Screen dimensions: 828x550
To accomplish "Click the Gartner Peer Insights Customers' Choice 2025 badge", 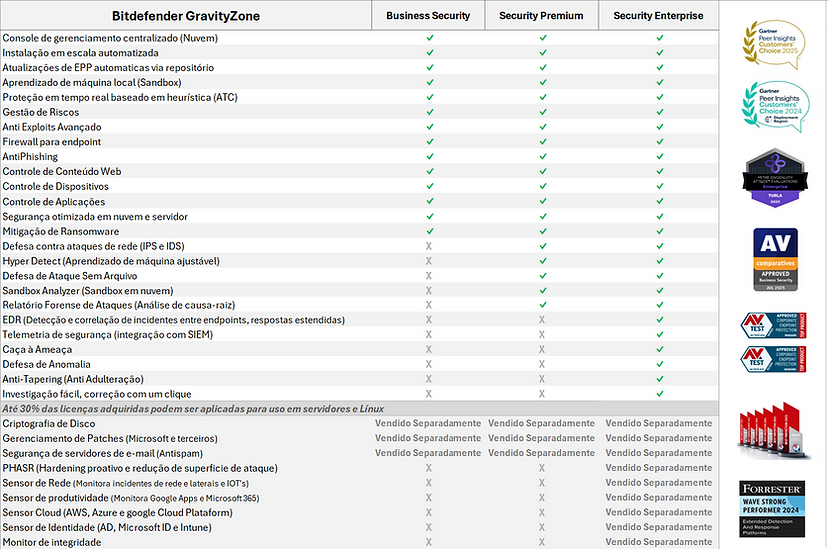I will (x=774, y=44).
